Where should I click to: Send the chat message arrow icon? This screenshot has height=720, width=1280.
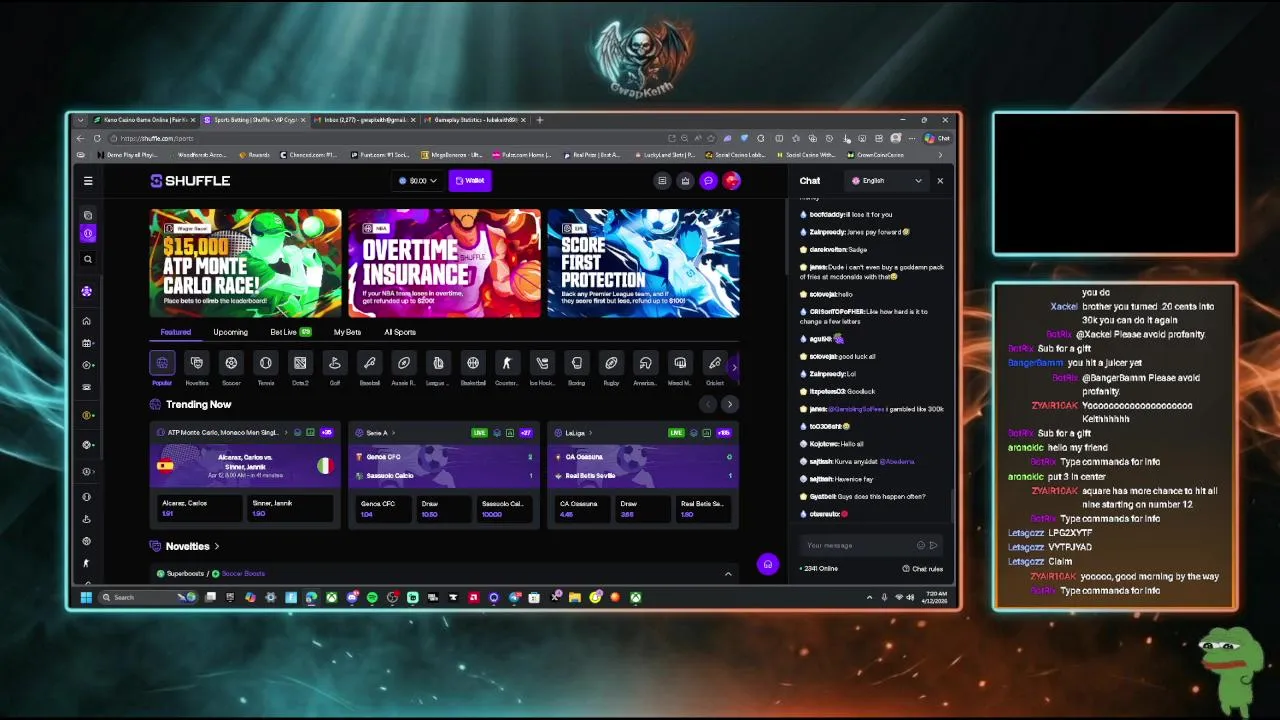933,545
